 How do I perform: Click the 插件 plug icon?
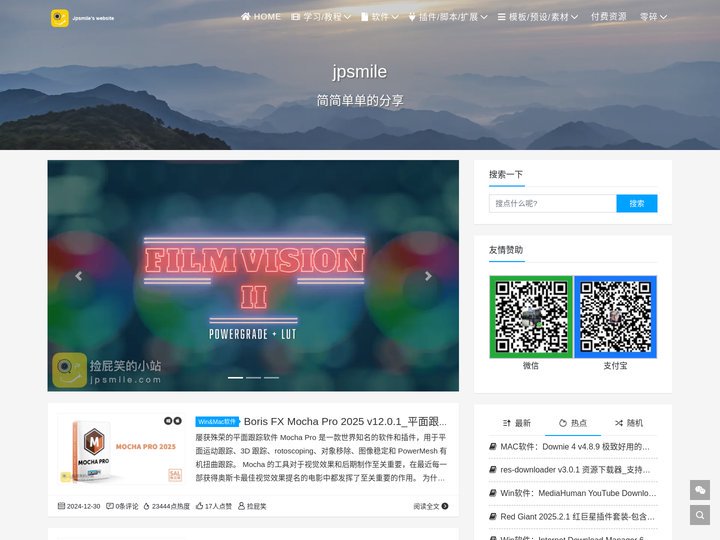point(412,17)
